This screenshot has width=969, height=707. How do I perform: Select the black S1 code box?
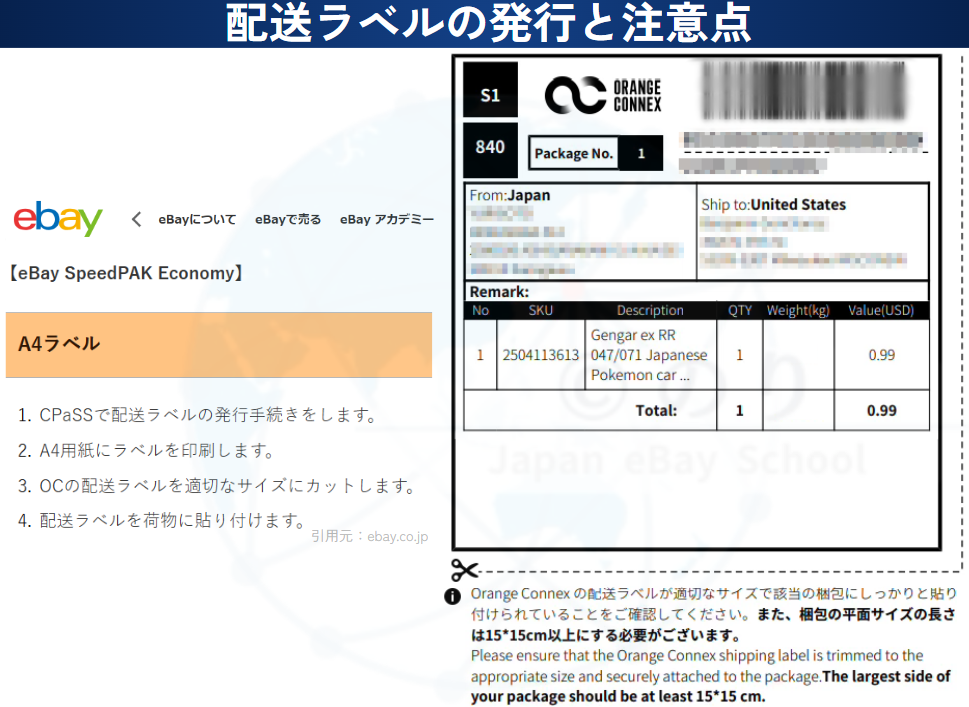[490, 96]
